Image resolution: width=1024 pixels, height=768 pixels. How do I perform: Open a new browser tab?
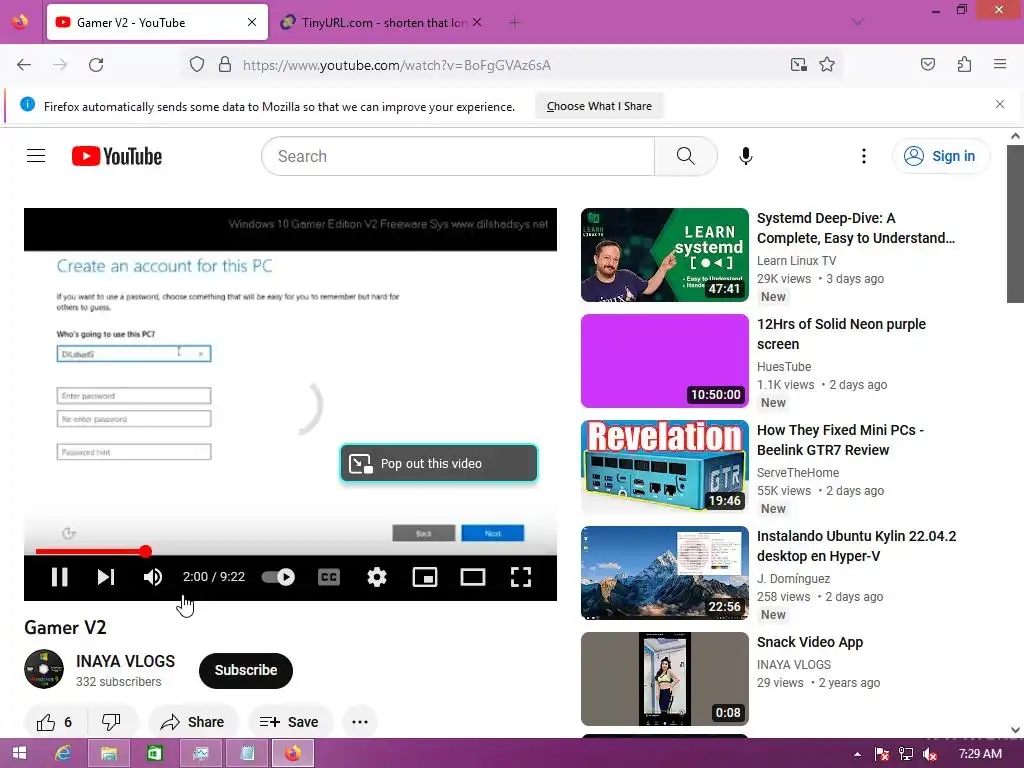pyautogui.click(x=514, y=23)
